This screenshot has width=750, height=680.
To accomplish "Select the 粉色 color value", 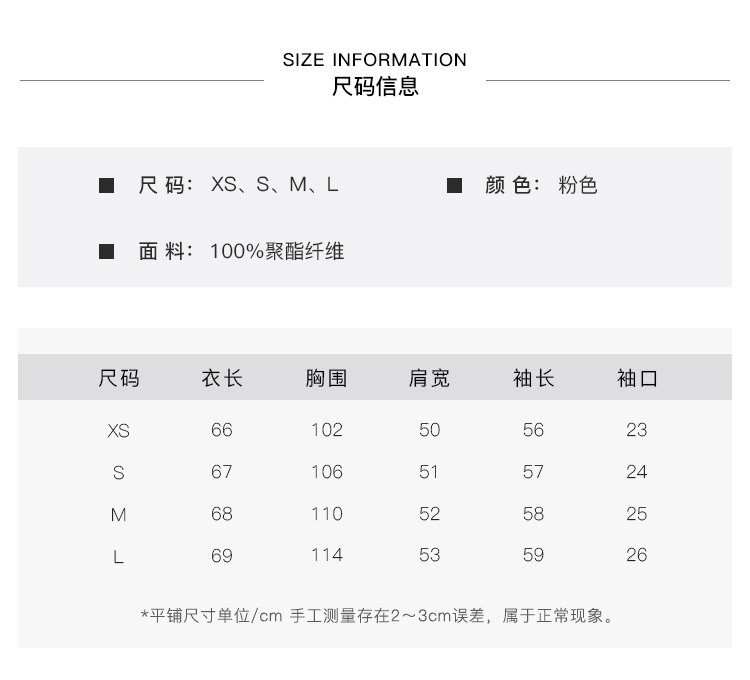I will point(578,186).
